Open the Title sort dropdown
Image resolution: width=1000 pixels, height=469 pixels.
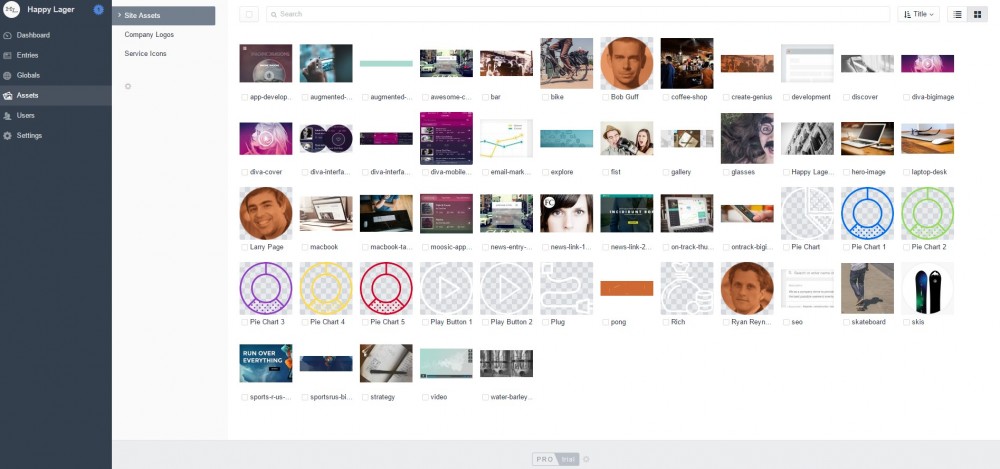click(918, 14)
